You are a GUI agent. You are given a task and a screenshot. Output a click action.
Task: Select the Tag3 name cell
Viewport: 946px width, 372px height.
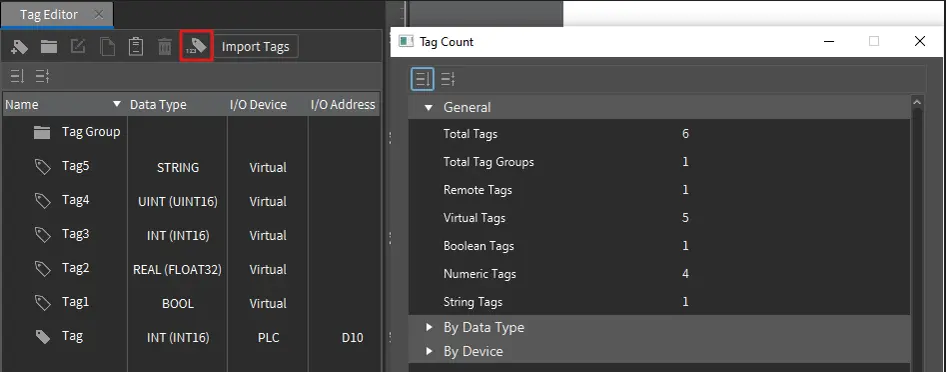(x=75, y=233)
